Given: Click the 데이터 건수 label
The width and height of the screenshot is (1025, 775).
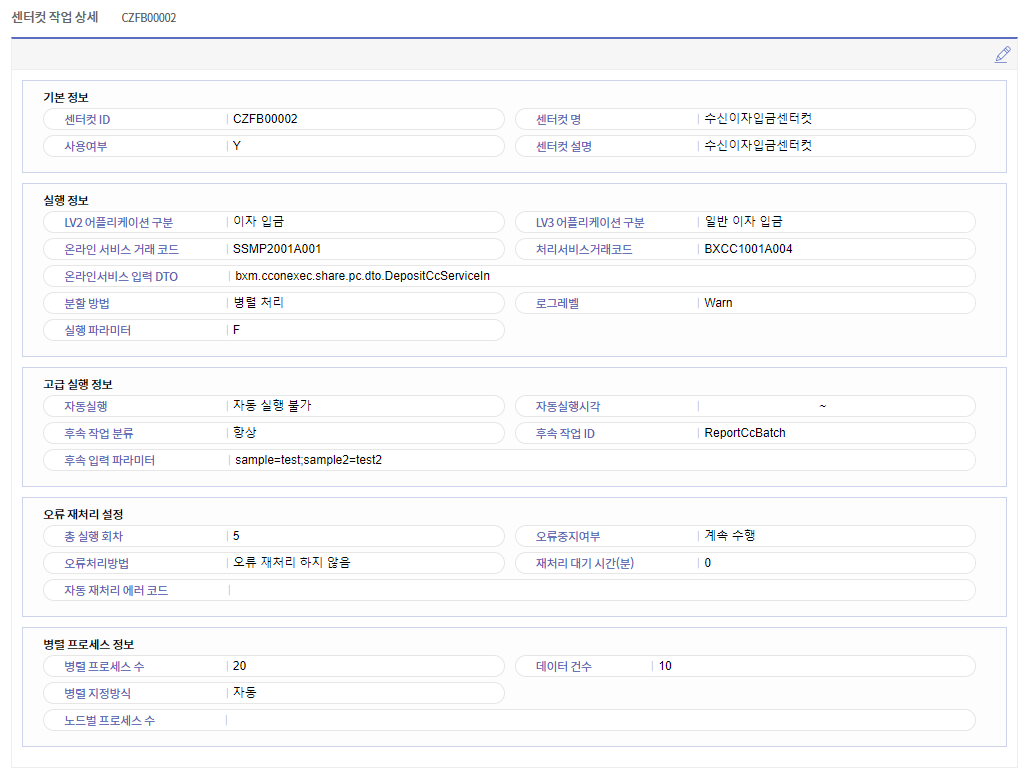Looking at the screenshot, I should tap(563, 667).
